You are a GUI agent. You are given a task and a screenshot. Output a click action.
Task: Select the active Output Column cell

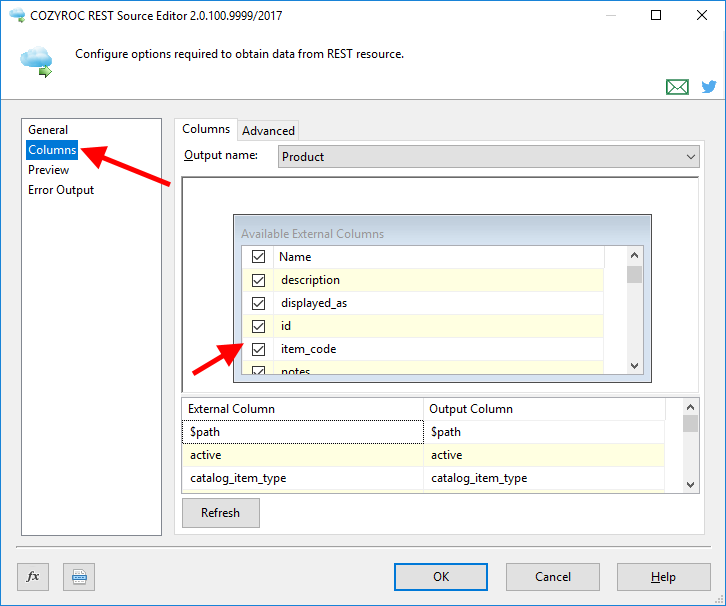click(x=544, y=455)
